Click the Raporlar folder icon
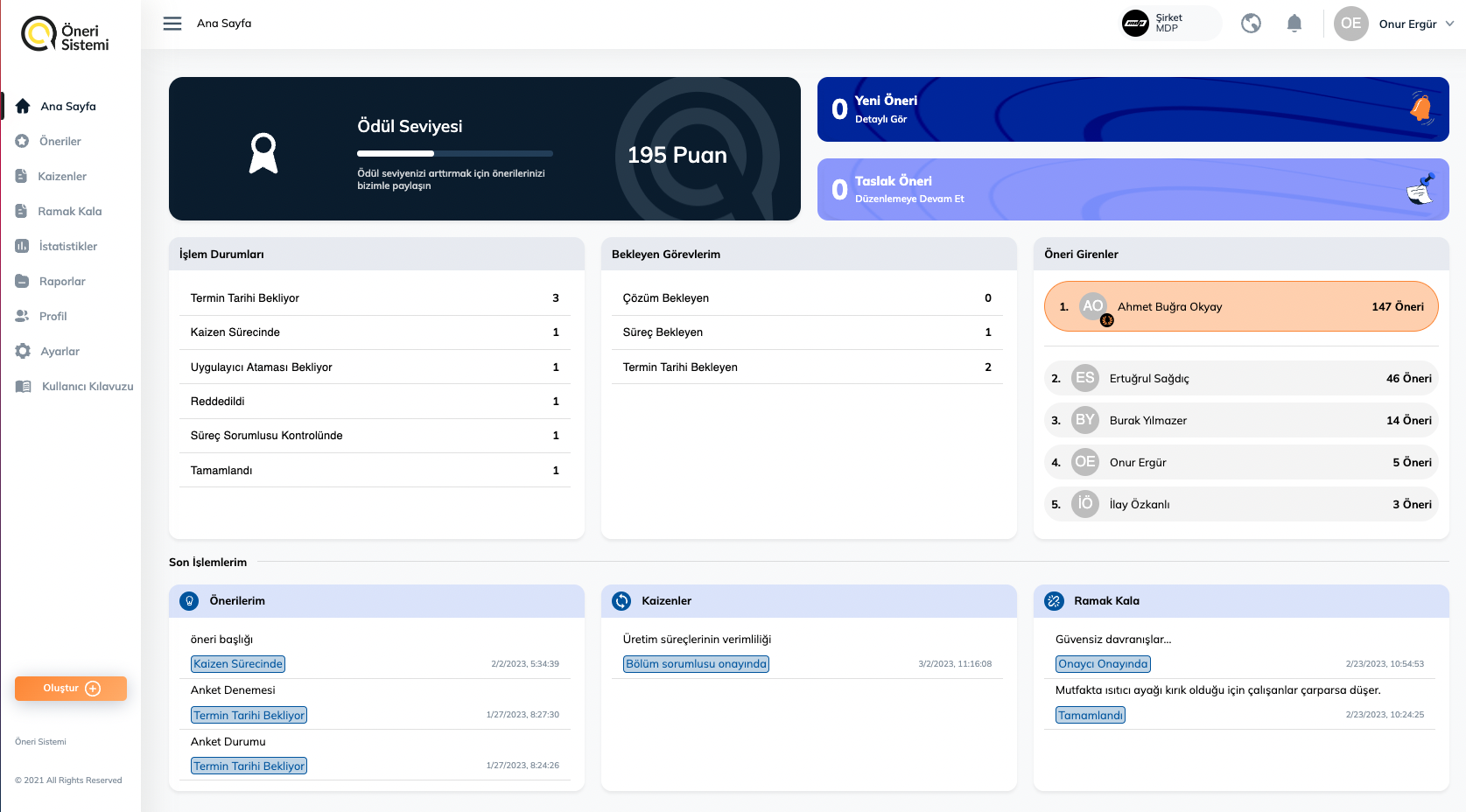 [22, 281]
